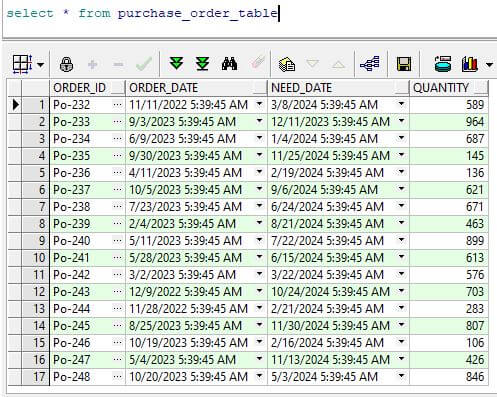The image size is (497, 397).
Task: Click the post changes checkmark icon
Action: pyautogui.click(x=144, y=64)
